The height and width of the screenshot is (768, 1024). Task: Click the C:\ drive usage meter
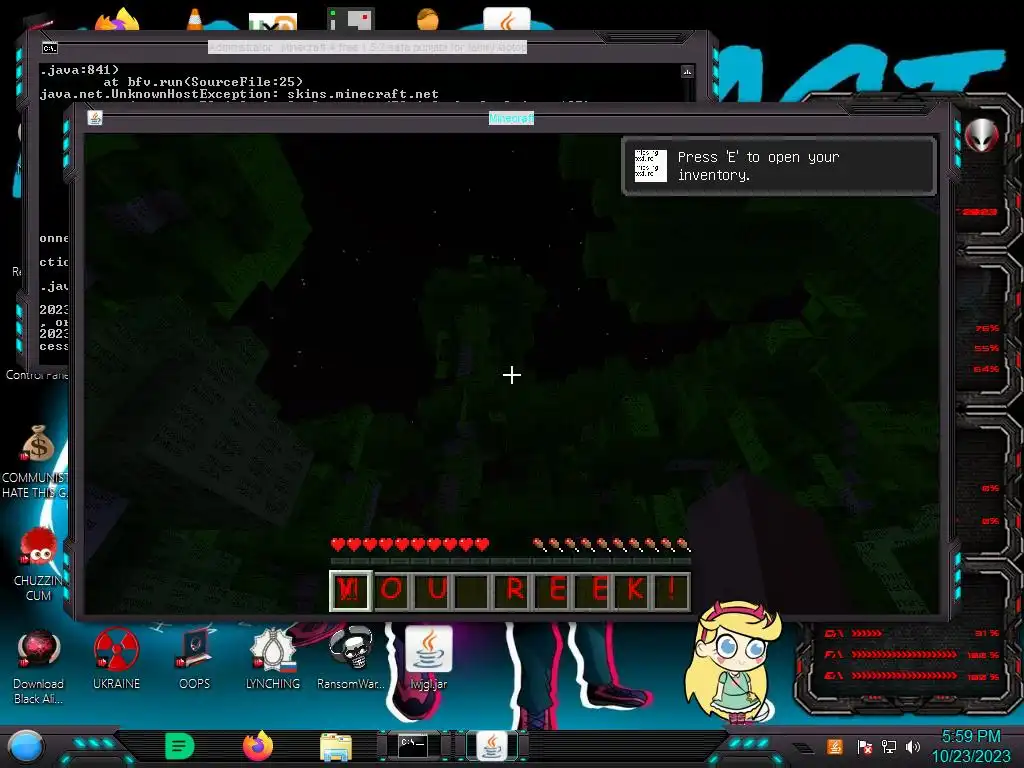coord(912,633)
